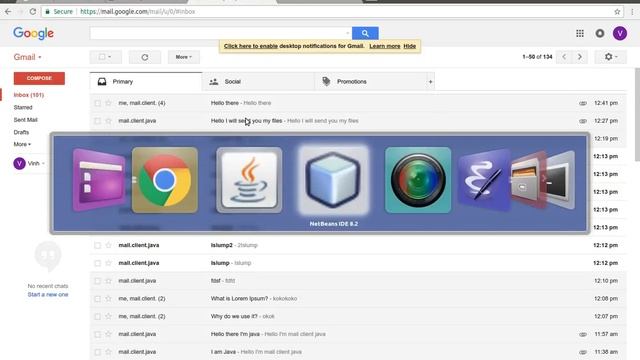Switch to Chrome in the app switcher
The width and height of the screenshot is (640, 360).
[x=165, y=180]
